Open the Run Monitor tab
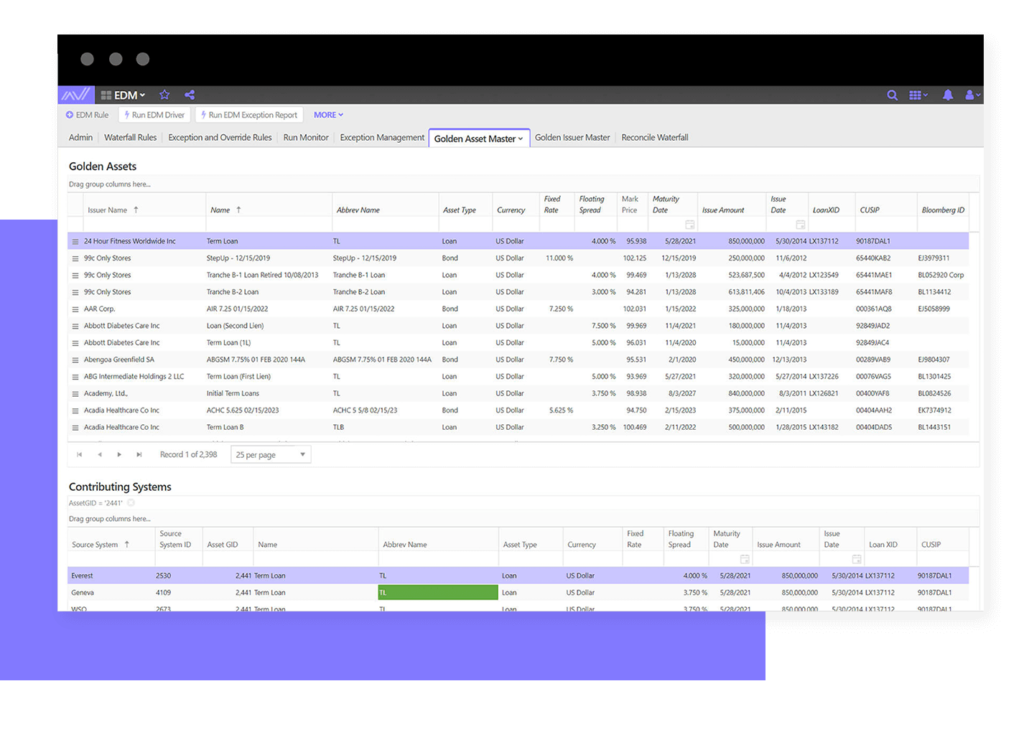The width and height of the screenshot is (1024, 732). pos(306,138)
